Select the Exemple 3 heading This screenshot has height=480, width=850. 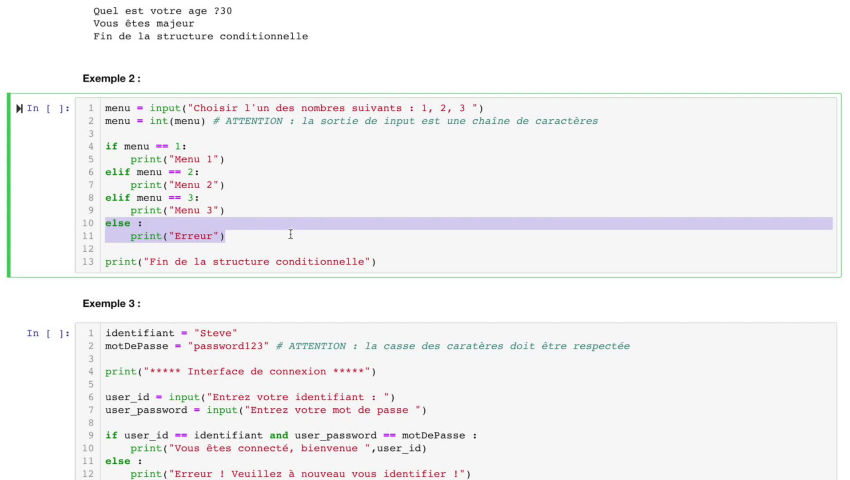point(111,303)
